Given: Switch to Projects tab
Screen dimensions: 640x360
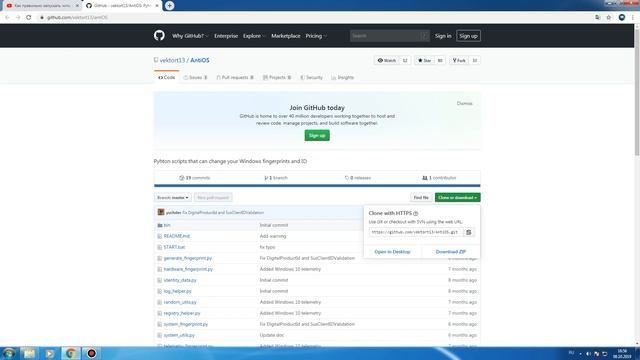Looking at the screenshot, I should (x=277, y=78).
